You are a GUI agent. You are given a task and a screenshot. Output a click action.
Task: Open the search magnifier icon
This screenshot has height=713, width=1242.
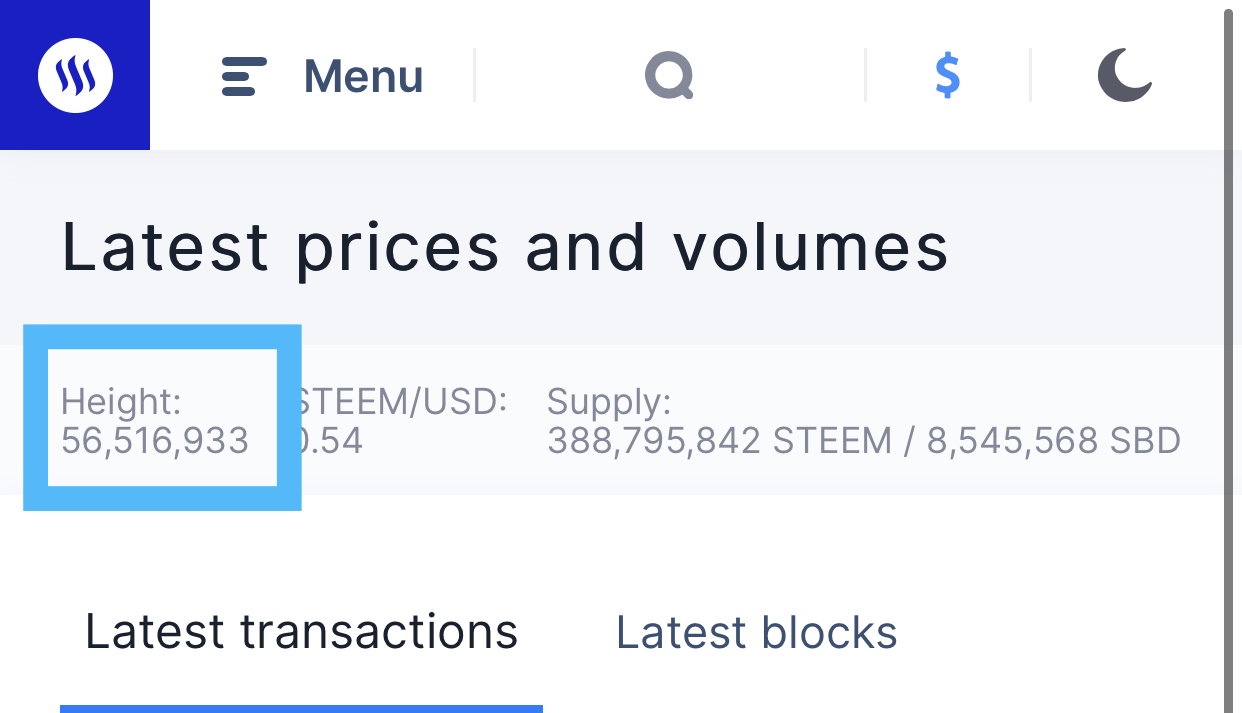[669, 76]
